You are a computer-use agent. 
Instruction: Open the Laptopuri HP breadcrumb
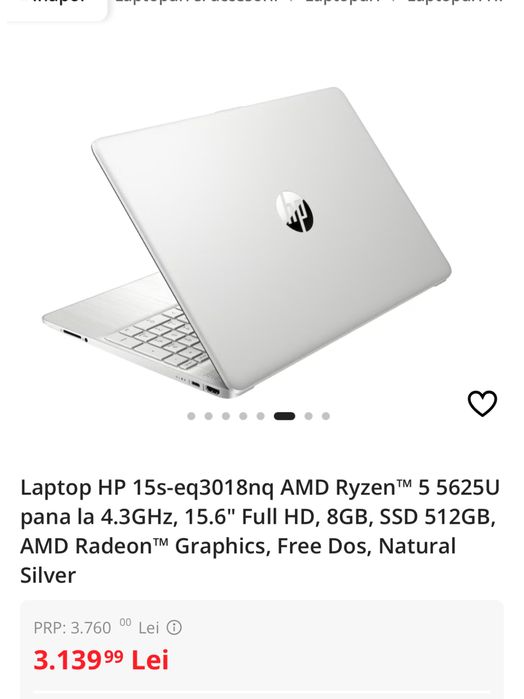pos(455,2)
